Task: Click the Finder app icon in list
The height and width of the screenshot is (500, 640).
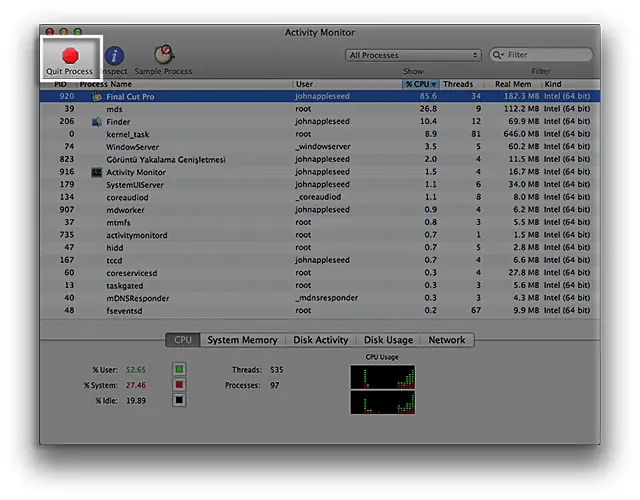Action: 97,122
